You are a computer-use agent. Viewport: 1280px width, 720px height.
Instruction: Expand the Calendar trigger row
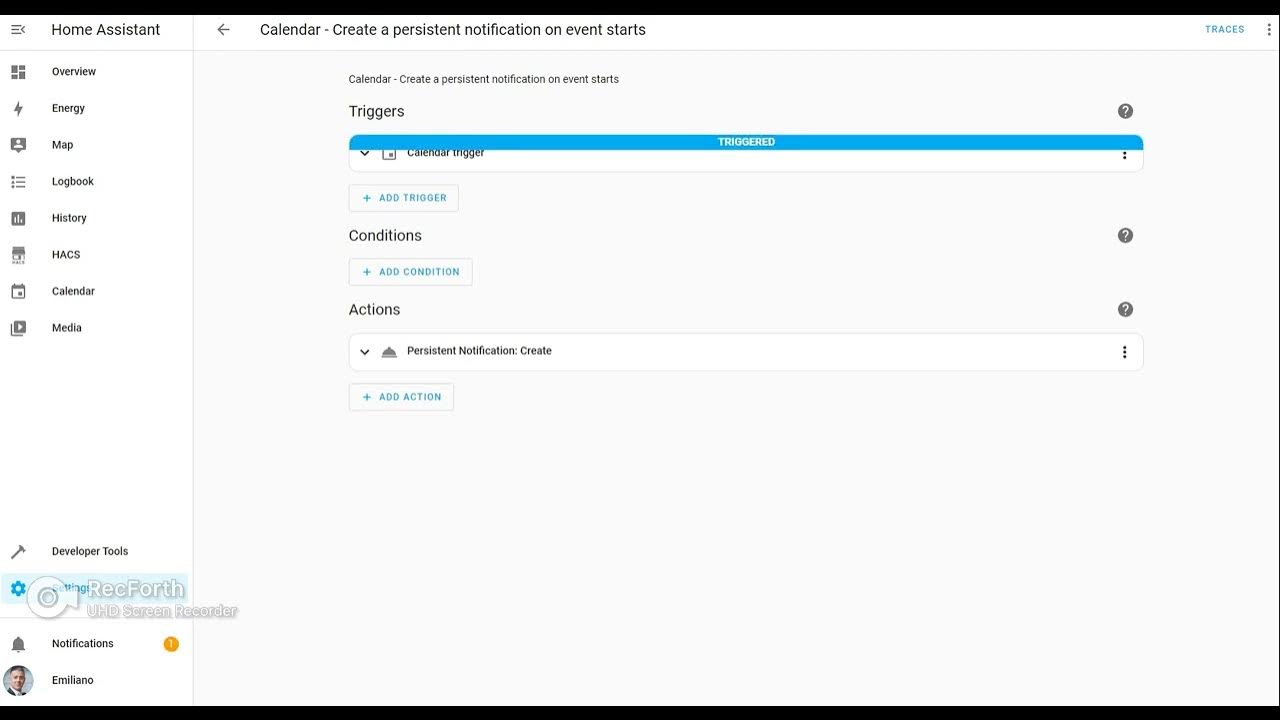click(365, 153)
